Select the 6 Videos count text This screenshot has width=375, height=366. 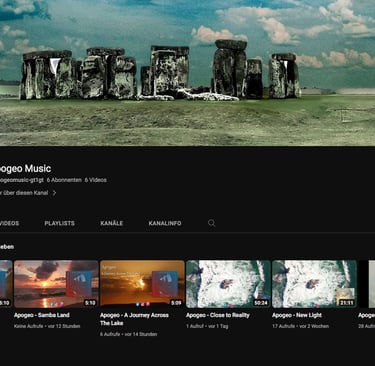click(x=96, y=180)
